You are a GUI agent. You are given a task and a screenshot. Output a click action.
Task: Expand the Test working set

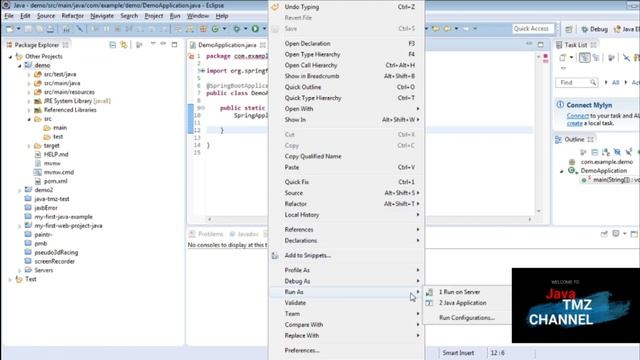(10, 279)
